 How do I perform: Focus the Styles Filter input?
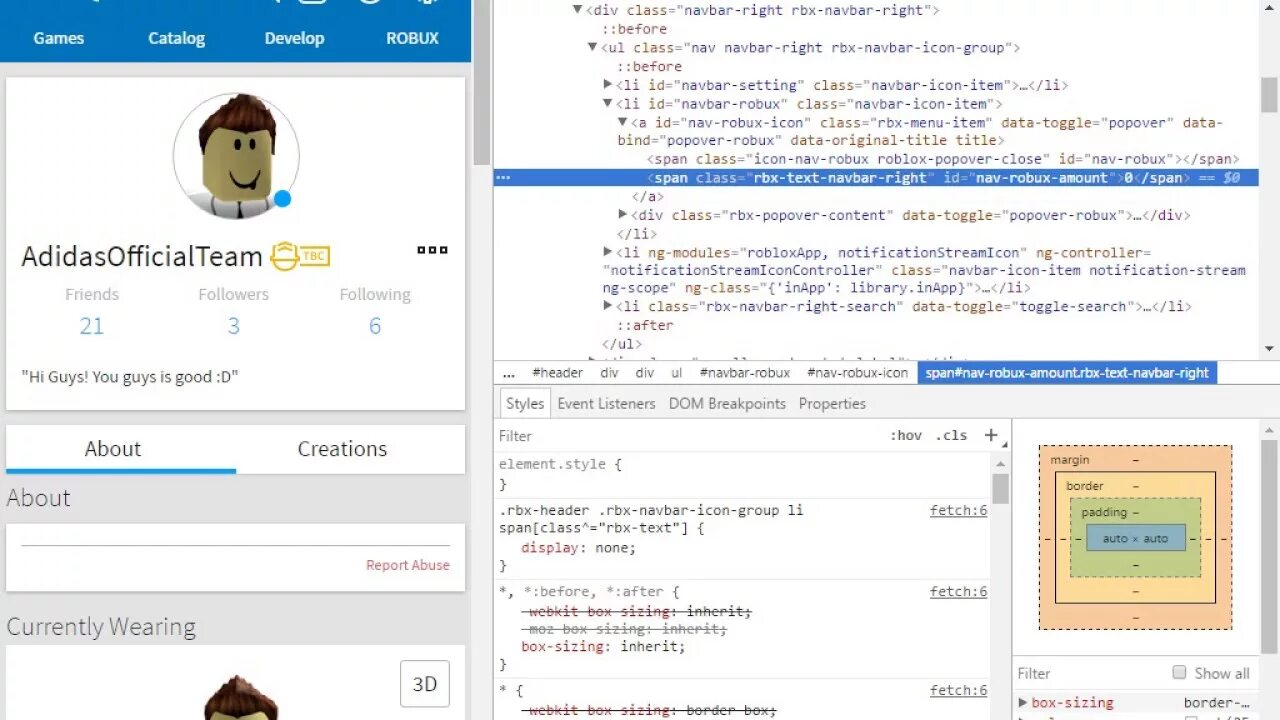pyautogui.click(x=690, y=436)
